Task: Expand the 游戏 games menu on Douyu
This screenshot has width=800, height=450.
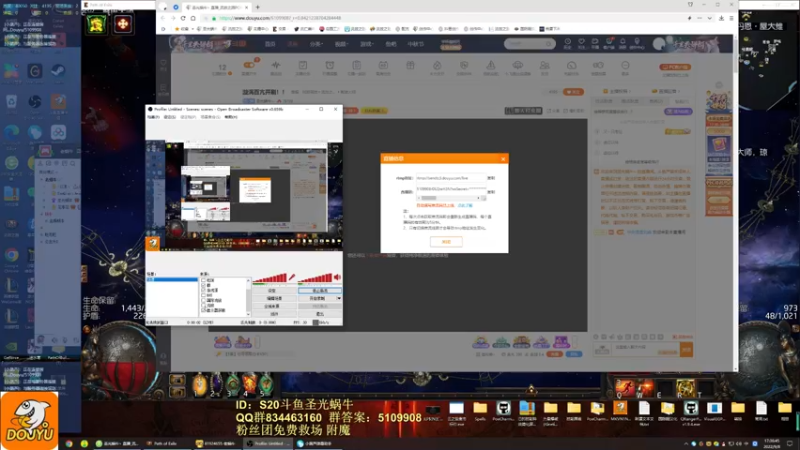Action: point(366,44)
